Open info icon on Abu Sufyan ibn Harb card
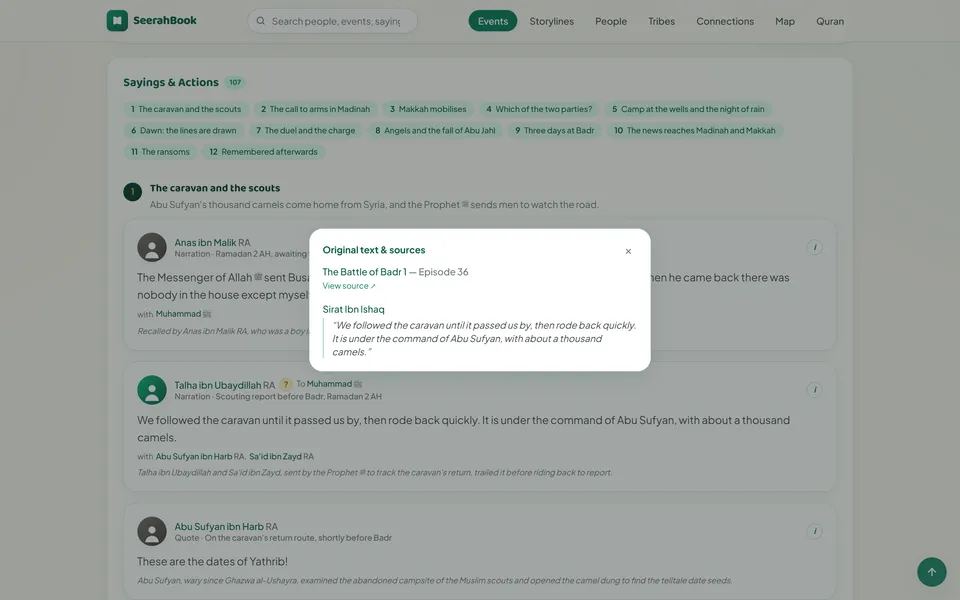Screen dimensions: 960x600 pyautogui.click(x=814, y=531)
